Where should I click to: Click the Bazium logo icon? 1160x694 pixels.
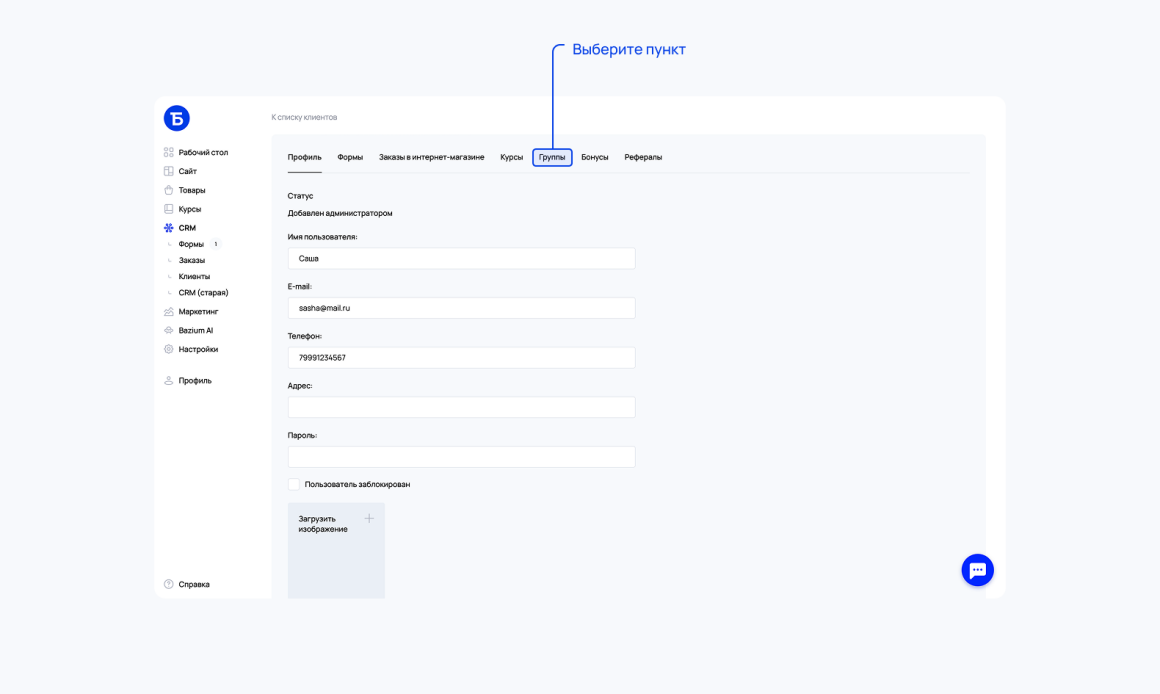(x=176, y=118)
